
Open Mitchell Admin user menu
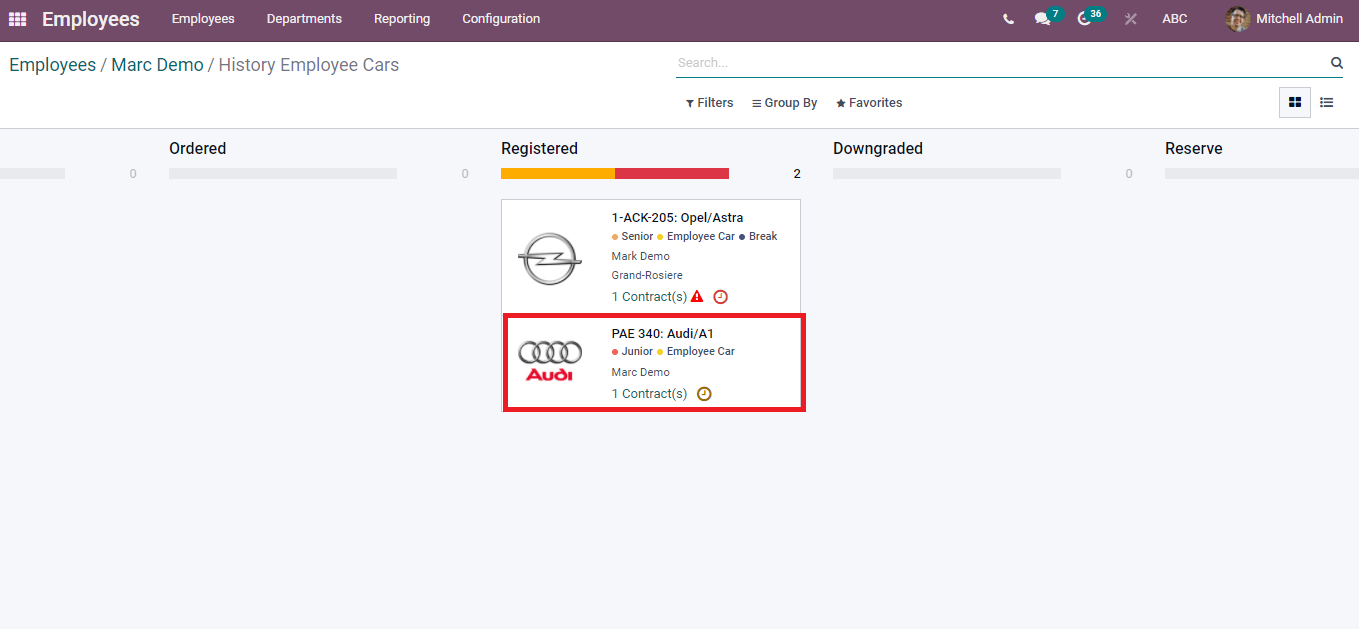pyautogui.click(x=1285, y=19)
